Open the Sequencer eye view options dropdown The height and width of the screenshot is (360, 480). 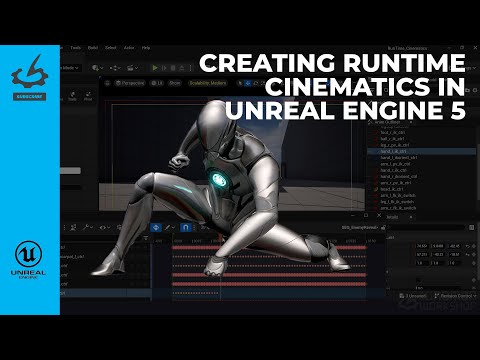point(105,227)
